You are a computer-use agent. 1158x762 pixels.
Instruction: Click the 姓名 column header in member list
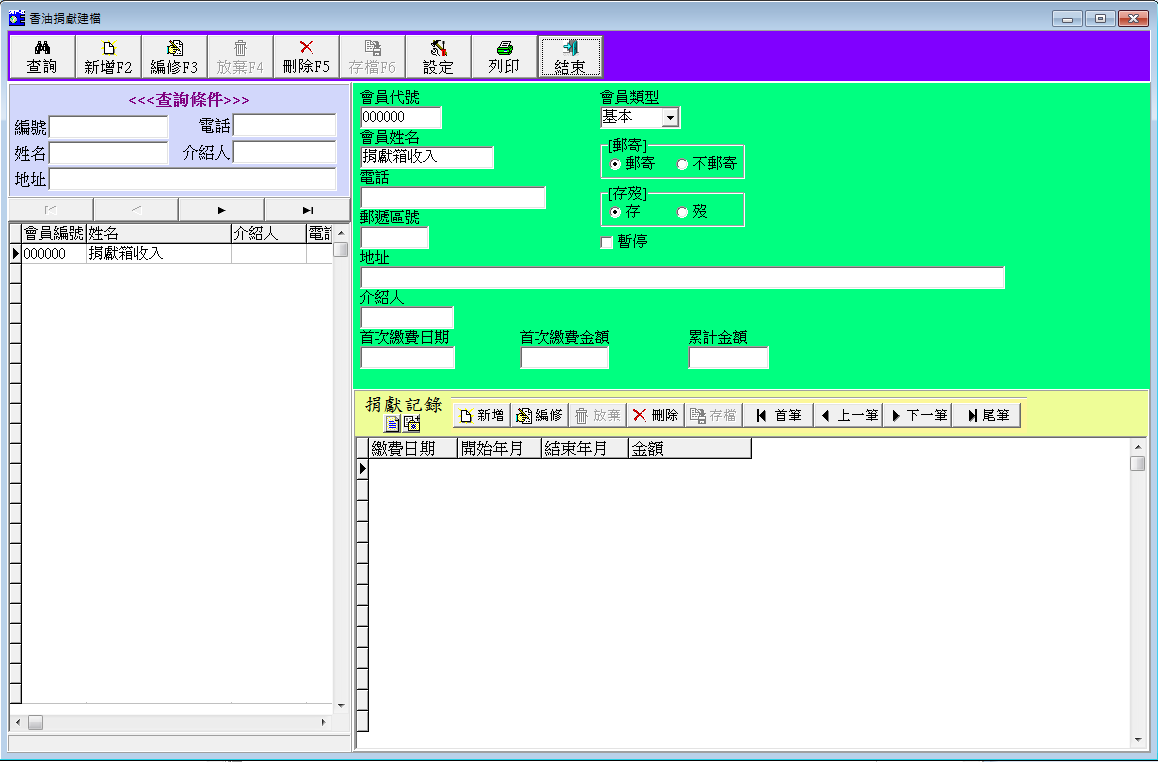coord(157,233)
